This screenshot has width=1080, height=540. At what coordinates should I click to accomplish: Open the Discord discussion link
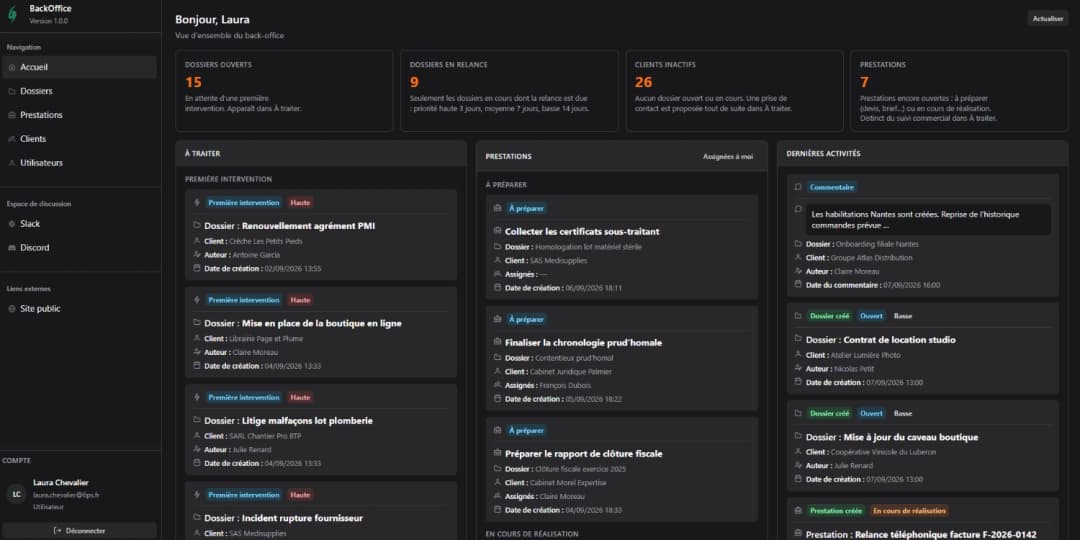(x=79, y=248)
